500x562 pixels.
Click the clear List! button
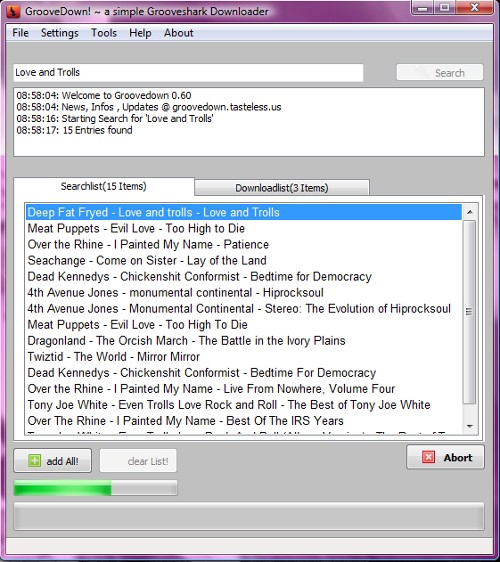coord(138,461)
